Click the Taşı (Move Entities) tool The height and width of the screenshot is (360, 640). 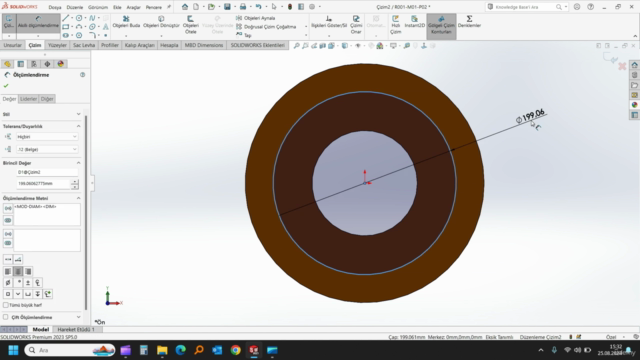[244, 35]
